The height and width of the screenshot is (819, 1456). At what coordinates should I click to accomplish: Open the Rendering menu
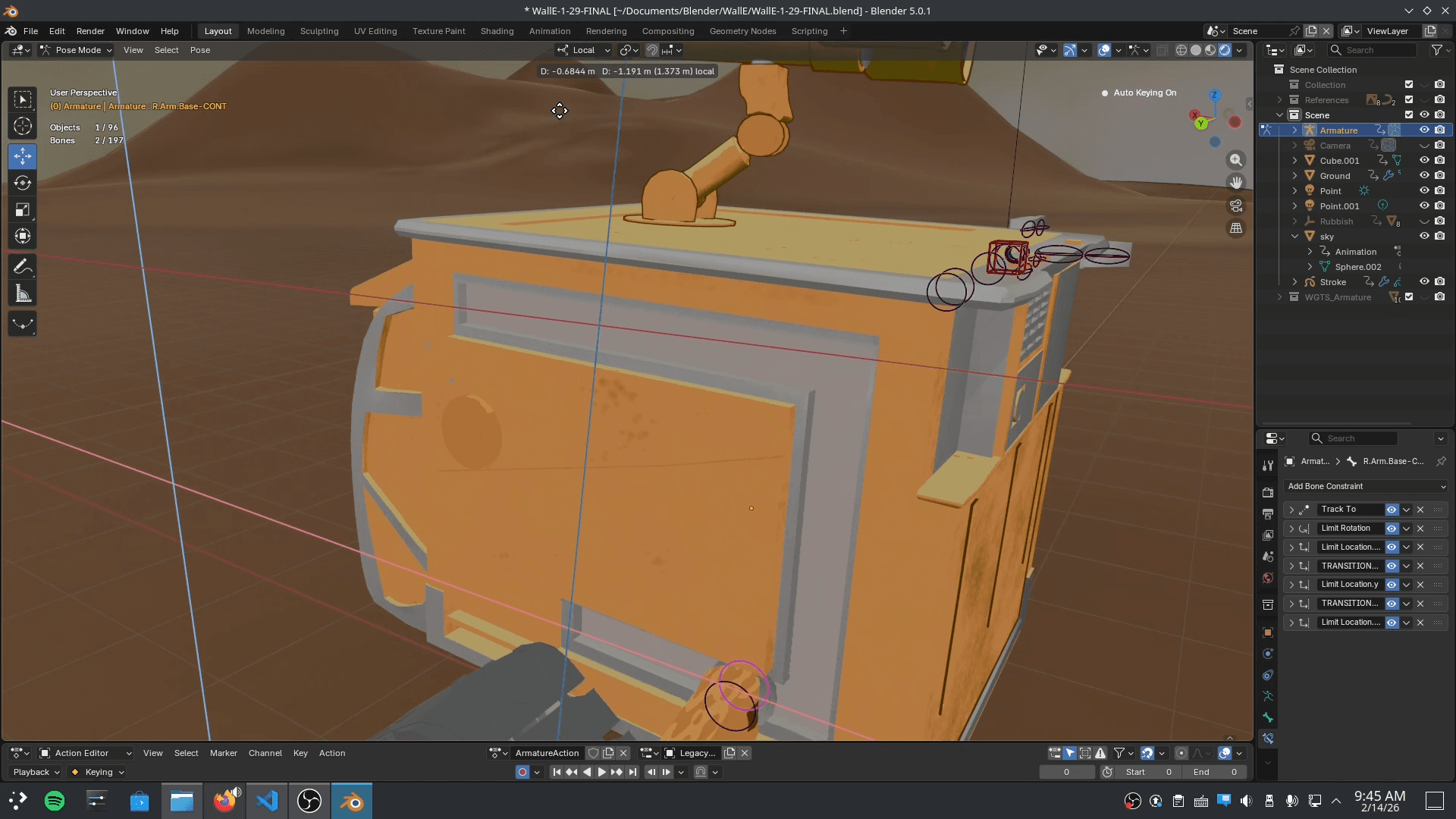pos(606,31)
